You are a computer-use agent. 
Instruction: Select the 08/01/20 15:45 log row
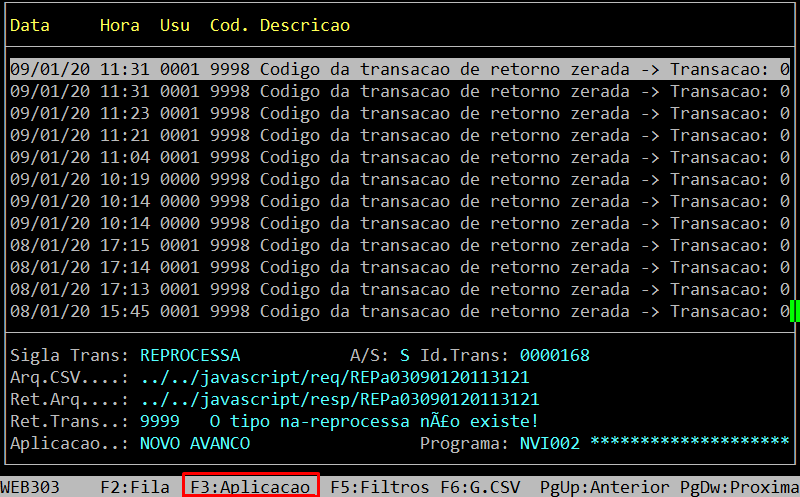399,311
